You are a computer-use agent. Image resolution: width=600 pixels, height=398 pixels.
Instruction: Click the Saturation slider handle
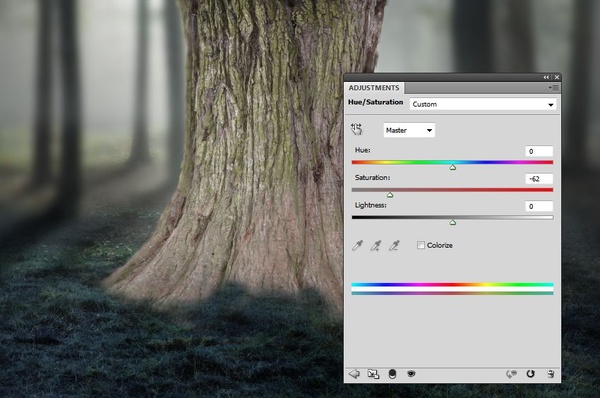[x=390, y=195]
